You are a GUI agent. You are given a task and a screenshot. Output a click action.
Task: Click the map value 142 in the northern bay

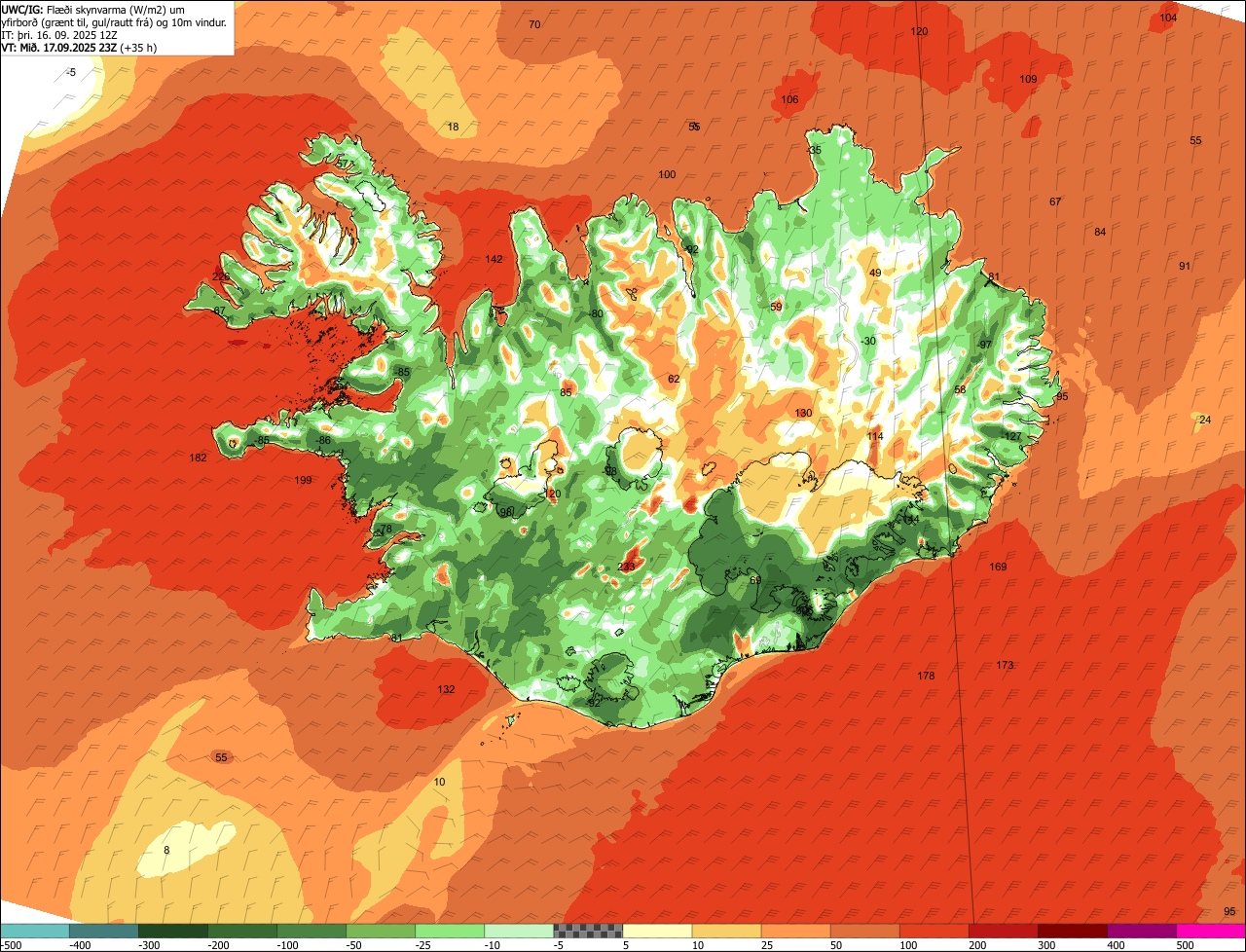494,259
